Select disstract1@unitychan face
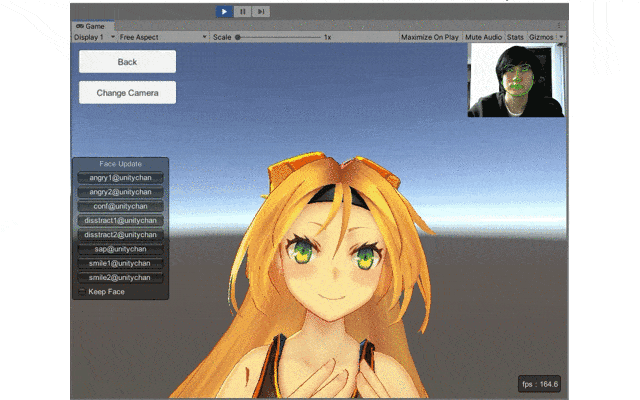The width and height of the screenshot is (640, 400). tap(120, 221)
